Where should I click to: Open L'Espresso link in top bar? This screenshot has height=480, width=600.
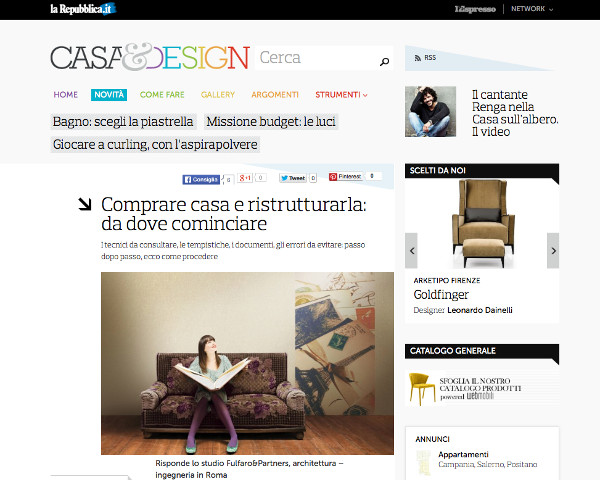tap(475, 9)
